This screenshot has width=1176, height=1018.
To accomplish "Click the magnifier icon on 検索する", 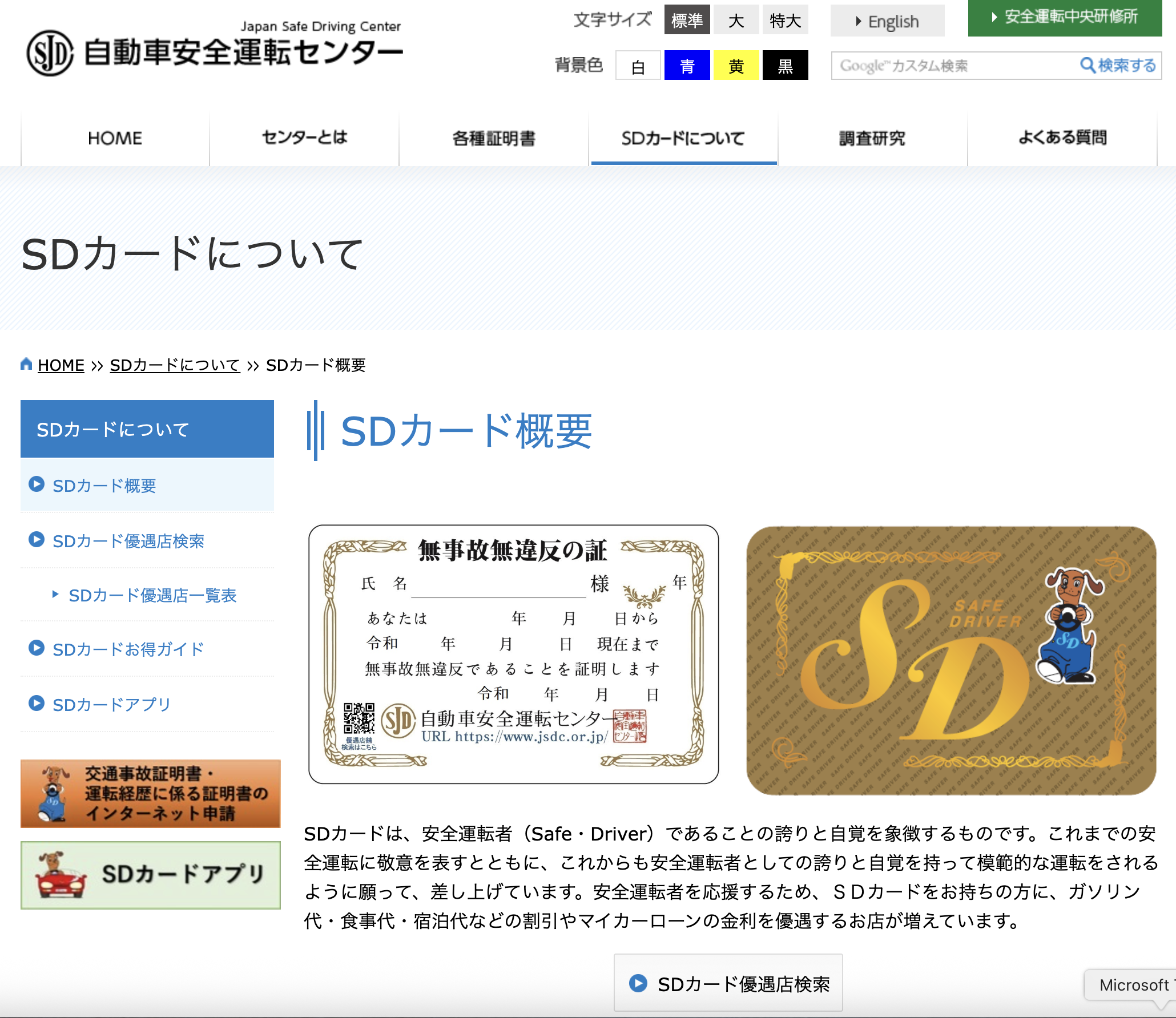I will coord(1088,65).
